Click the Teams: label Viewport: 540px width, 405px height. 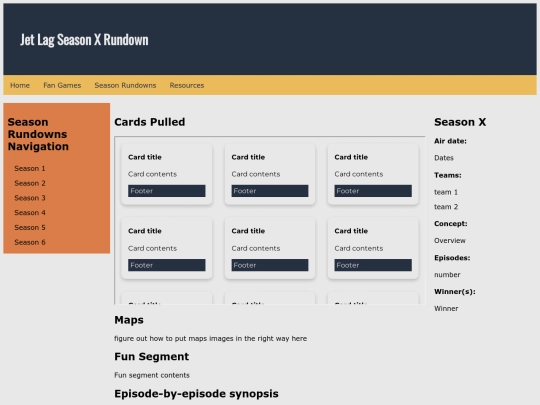(447, 175)
